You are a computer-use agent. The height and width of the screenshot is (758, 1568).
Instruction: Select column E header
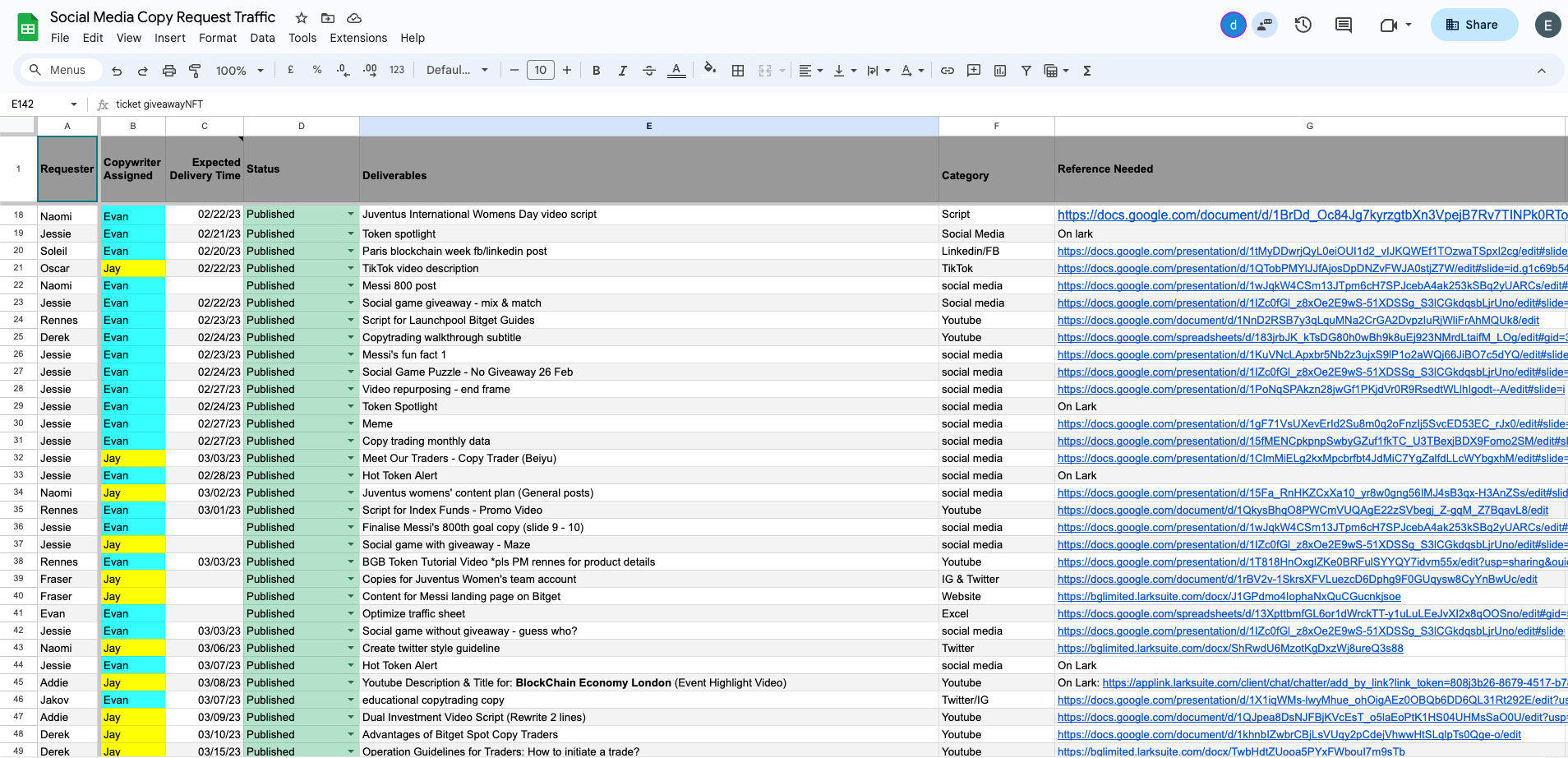point(649,126)
